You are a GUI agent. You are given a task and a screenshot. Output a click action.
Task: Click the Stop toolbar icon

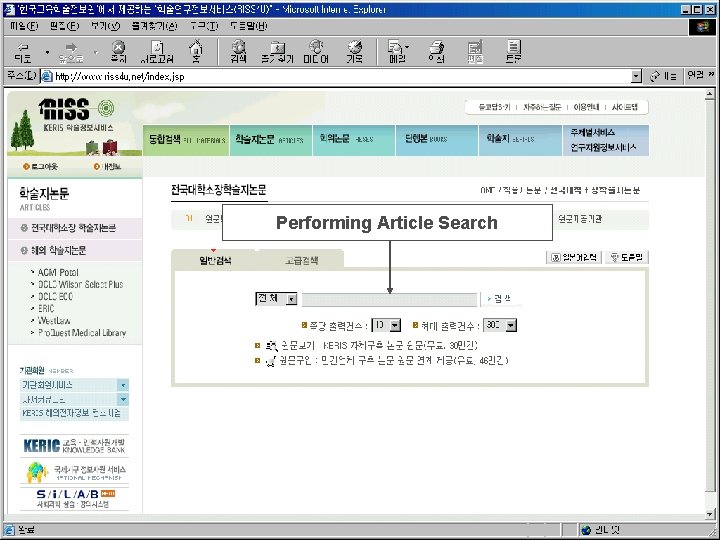point(118,51)
